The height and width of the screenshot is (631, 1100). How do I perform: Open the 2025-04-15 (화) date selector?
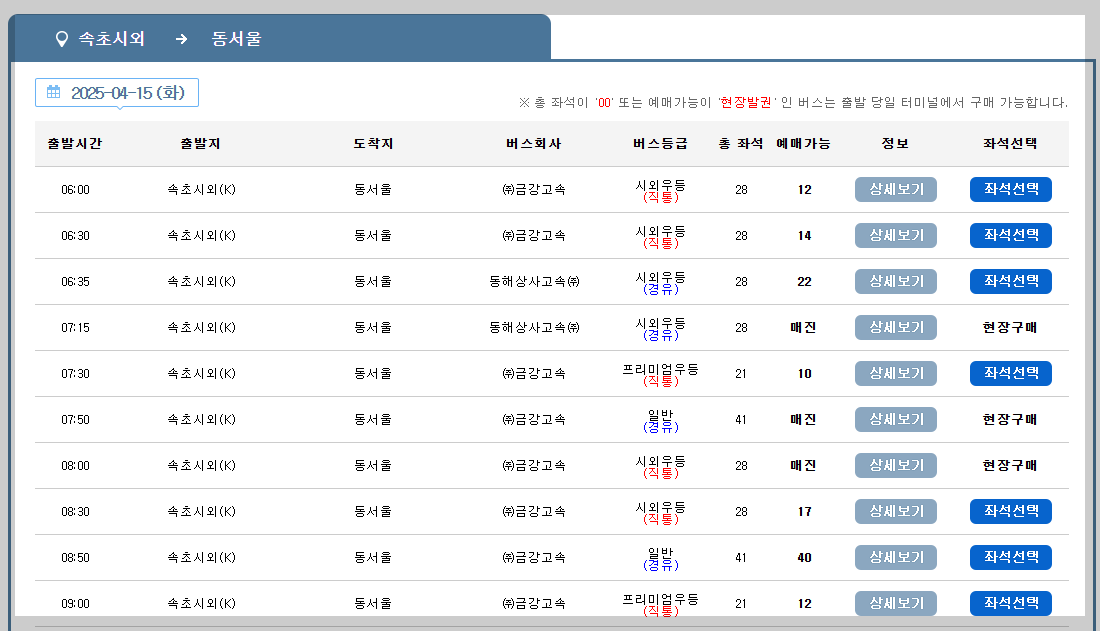117,92
